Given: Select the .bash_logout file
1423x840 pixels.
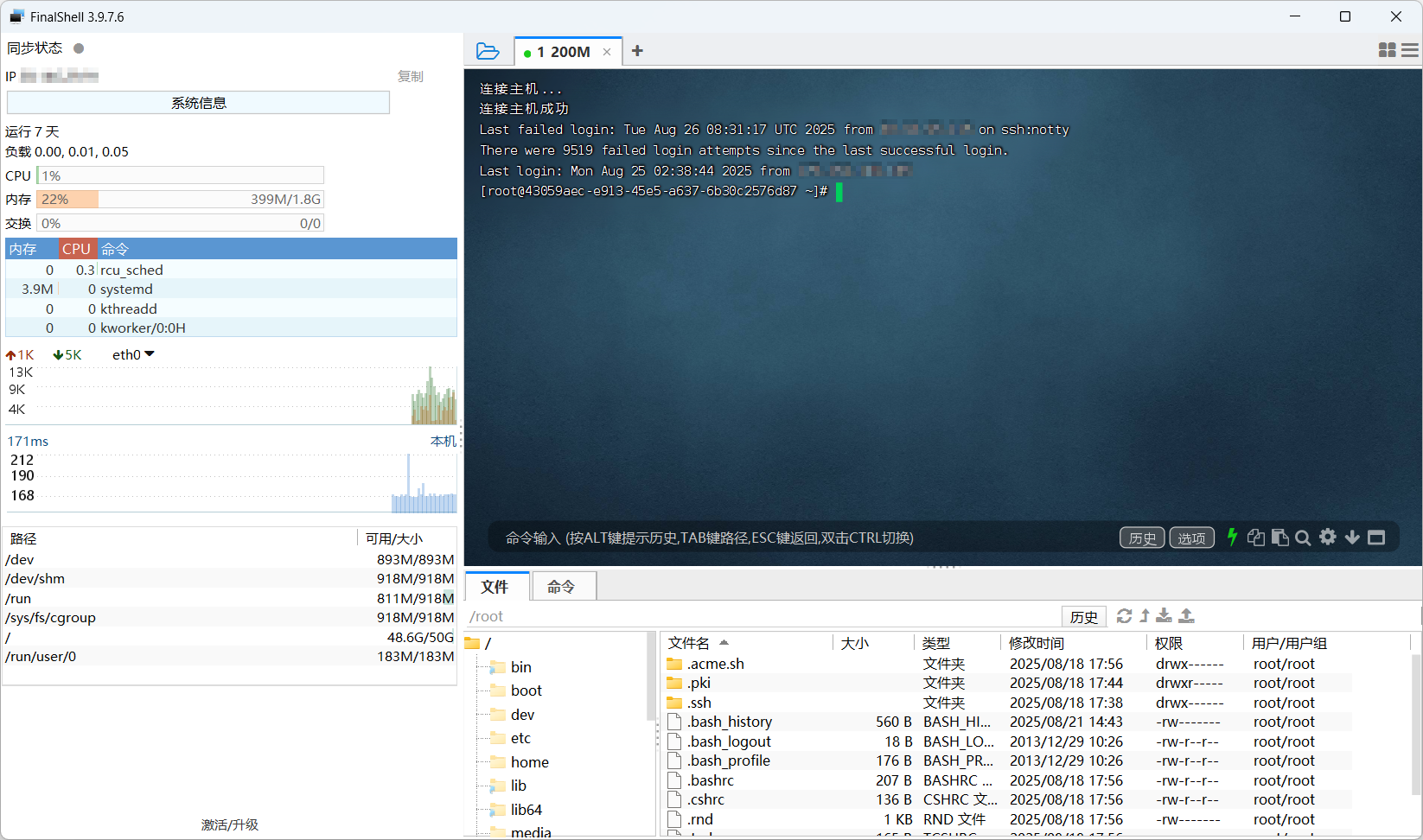Looking at the screenshot, I should 729,741.
